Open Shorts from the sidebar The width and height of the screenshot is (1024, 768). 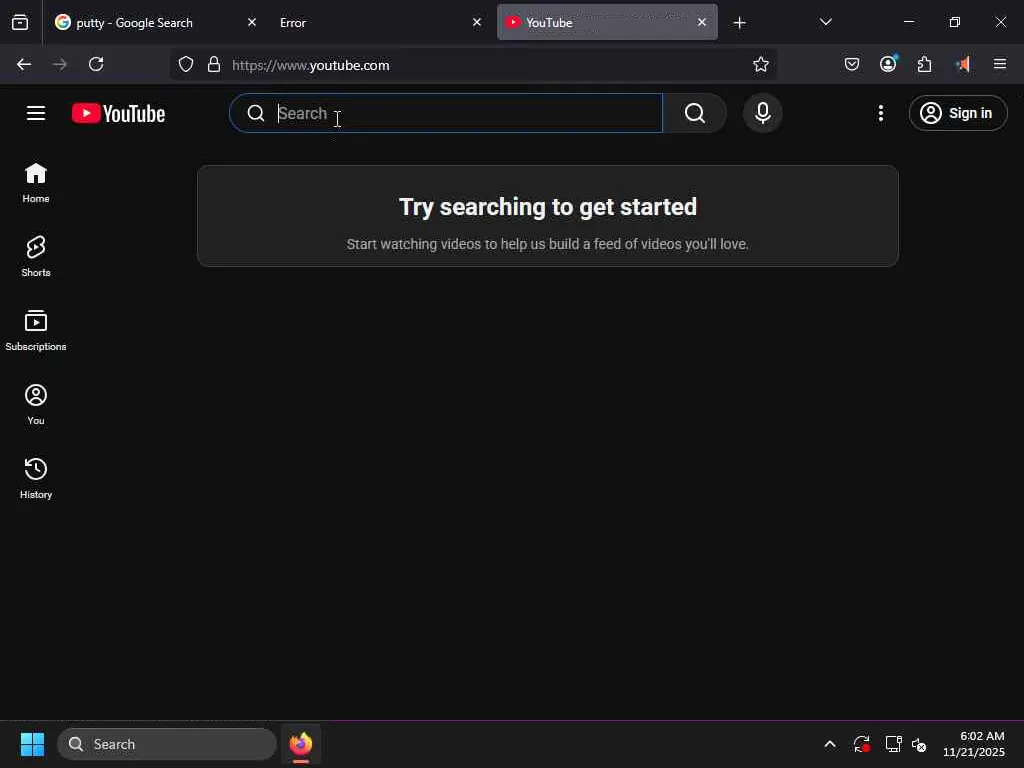[36, 257]
